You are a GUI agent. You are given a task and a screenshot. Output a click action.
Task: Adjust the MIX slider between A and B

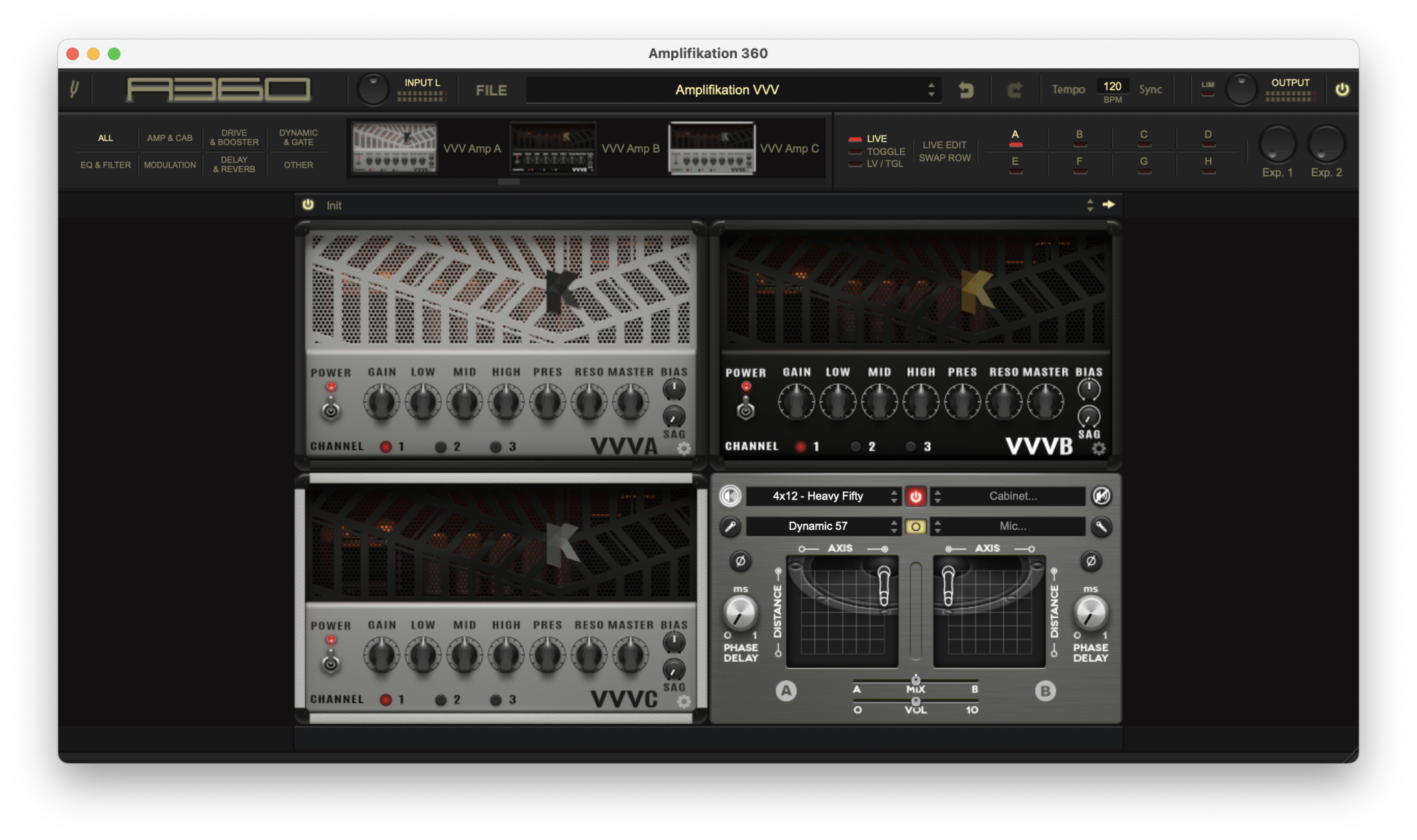point(916,682)
